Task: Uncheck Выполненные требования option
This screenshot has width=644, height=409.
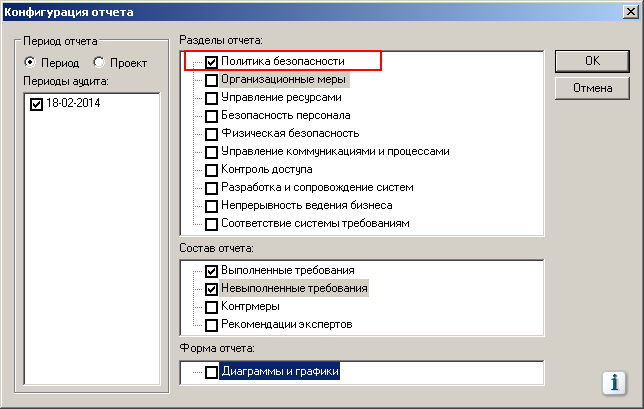Action: pos(211,271)
